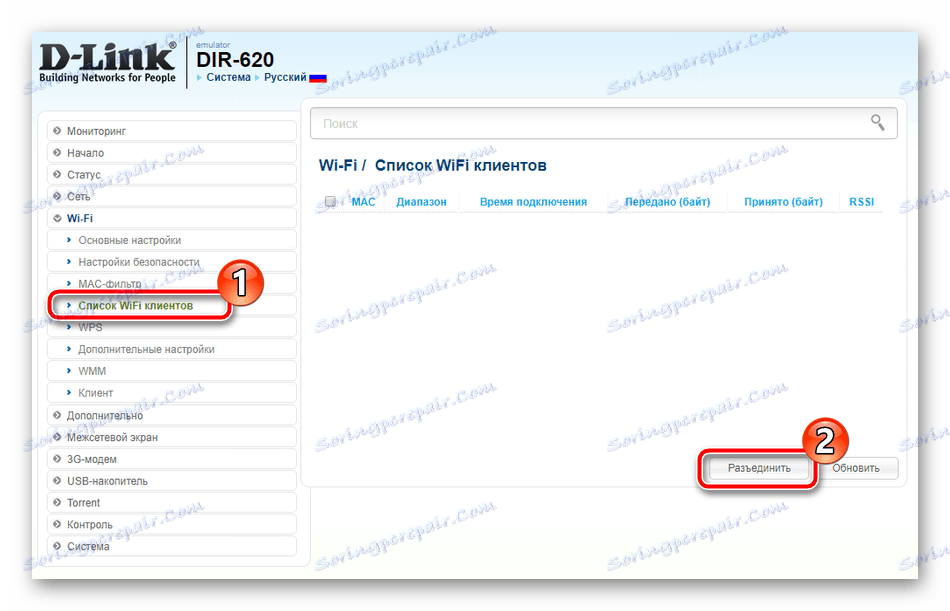Expand the Сеть menu section
Viewport: 950px width, 611px height.
pyautogui.click(x=172, y=196)
